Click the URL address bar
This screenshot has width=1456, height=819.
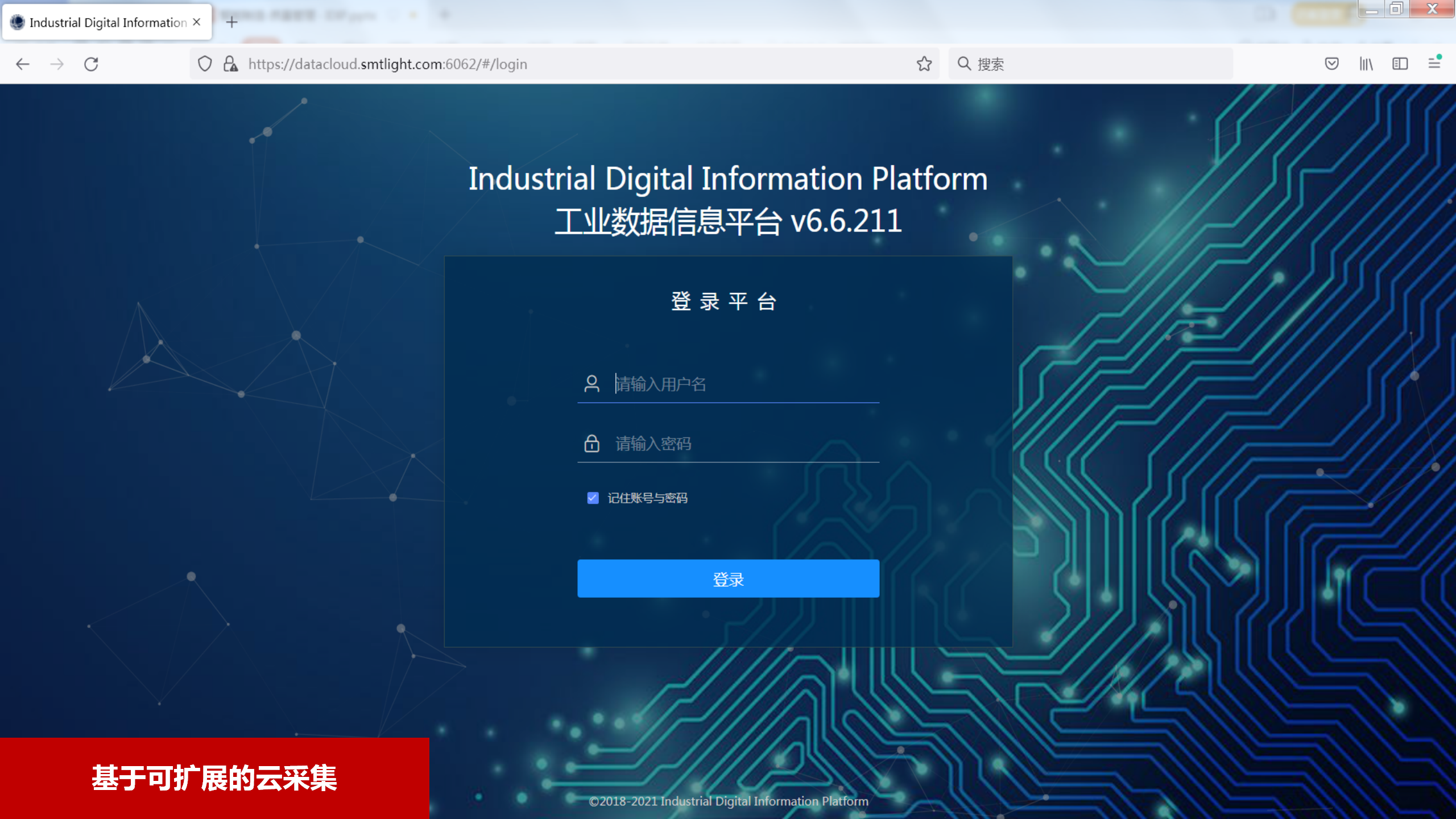(x=569, y=64)
